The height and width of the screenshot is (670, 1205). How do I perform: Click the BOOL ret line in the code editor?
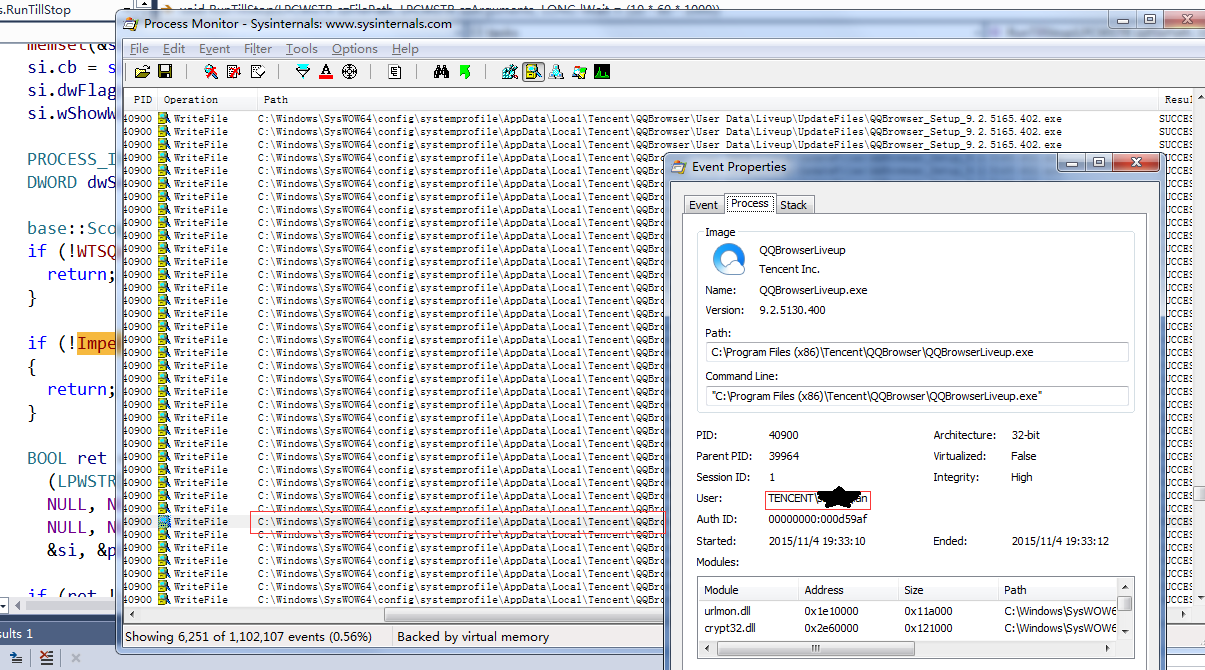pyautogui.click(x=69, y=458)
